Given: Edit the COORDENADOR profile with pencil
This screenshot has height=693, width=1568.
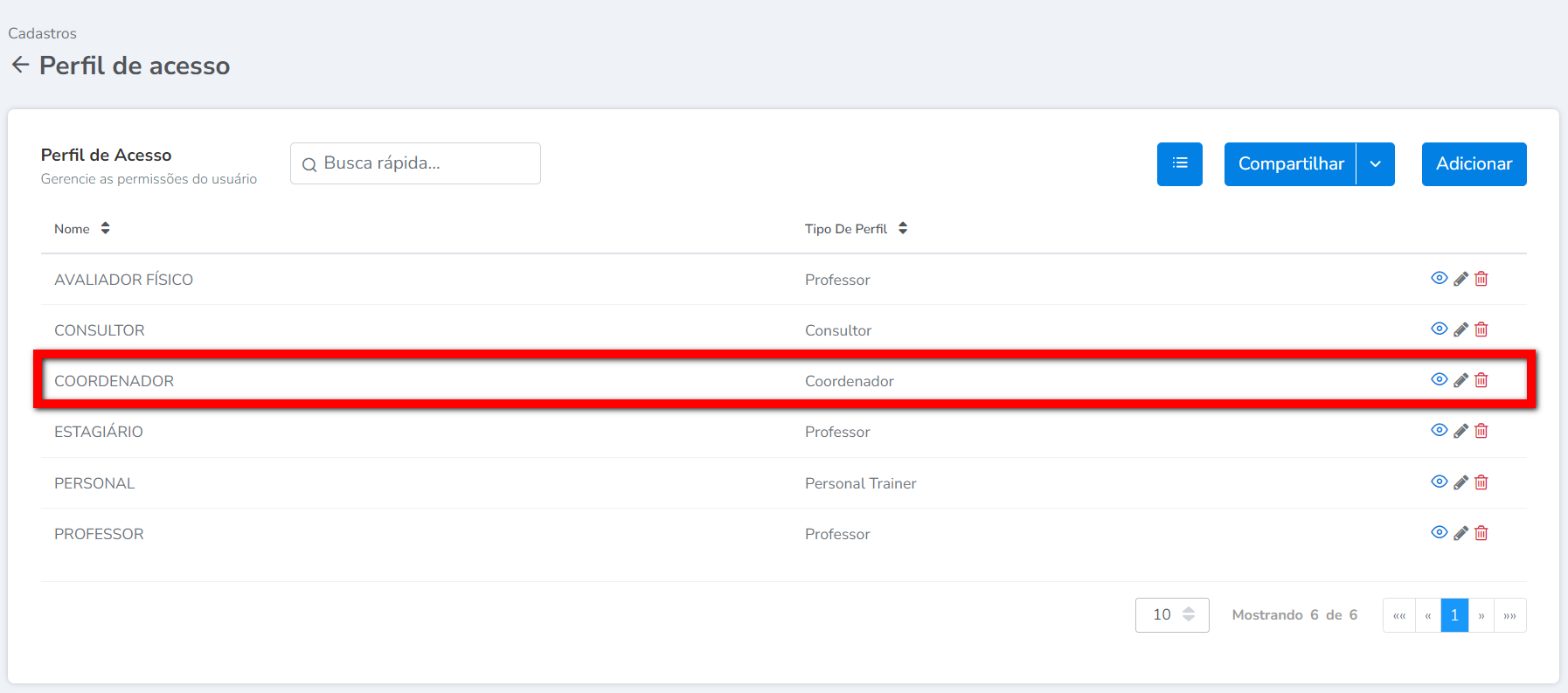Looking at the screenshot, I should pyautogui.click(x=1460, y=380).
